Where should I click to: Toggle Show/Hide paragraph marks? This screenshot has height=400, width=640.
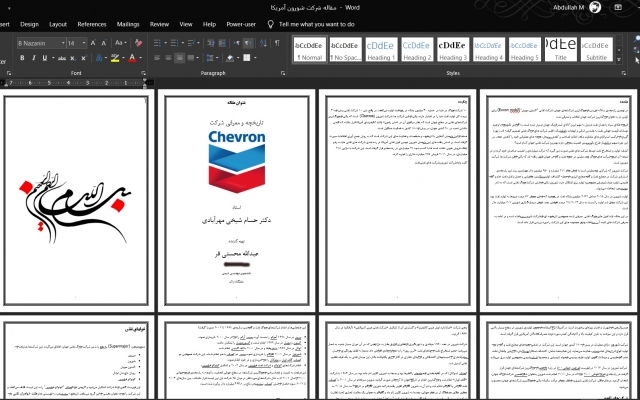pos(277,43)
